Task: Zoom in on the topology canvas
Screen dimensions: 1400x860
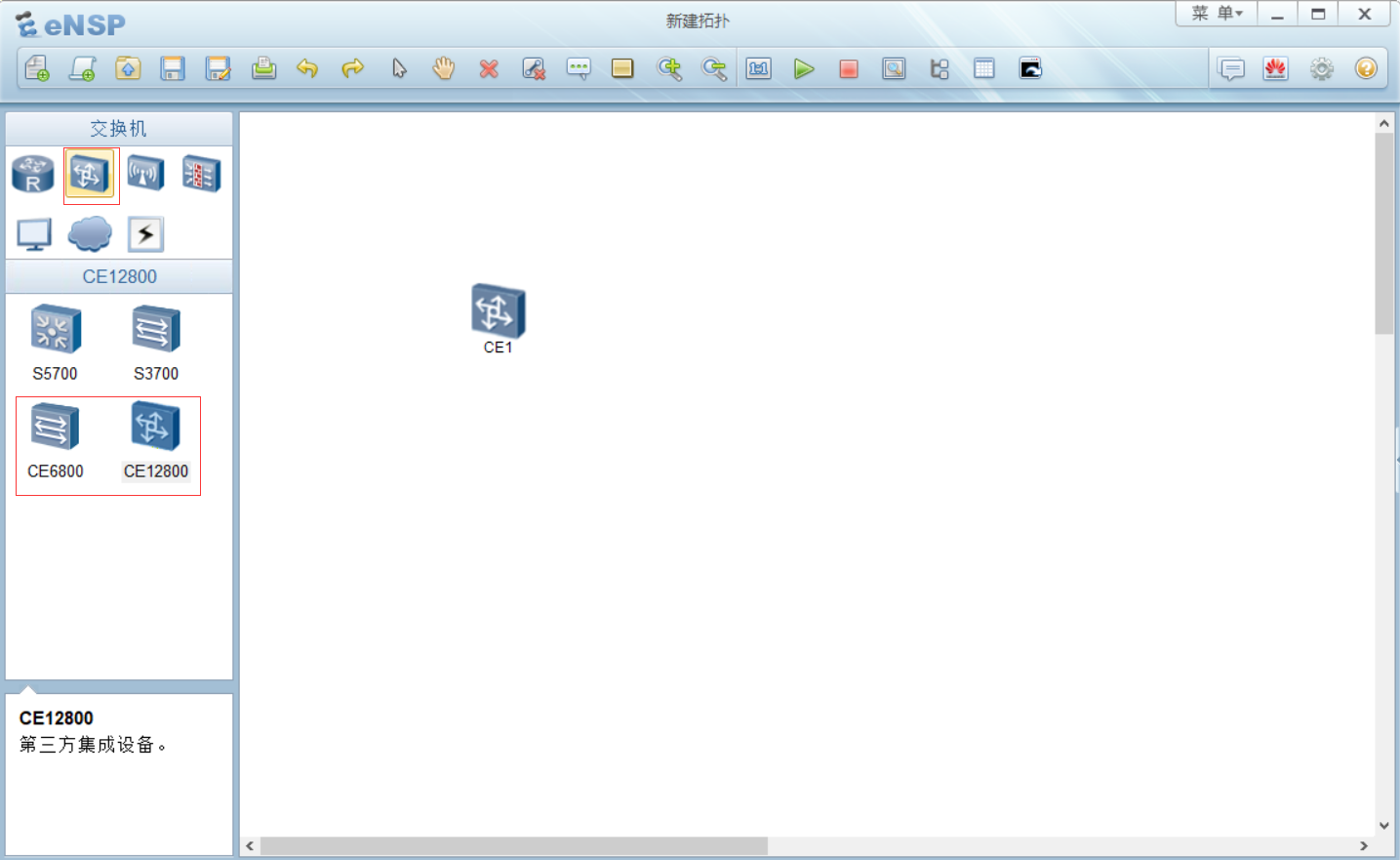Action: pyautogui.click(x=669, y=68)
